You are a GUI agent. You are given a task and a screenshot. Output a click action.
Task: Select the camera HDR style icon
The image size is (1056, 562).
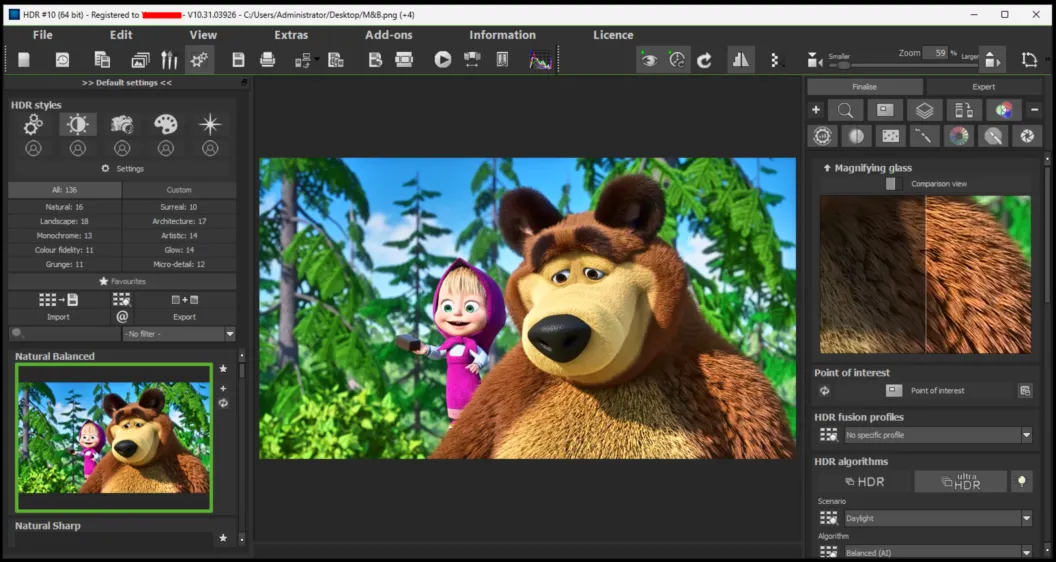(x=122, y=124)
